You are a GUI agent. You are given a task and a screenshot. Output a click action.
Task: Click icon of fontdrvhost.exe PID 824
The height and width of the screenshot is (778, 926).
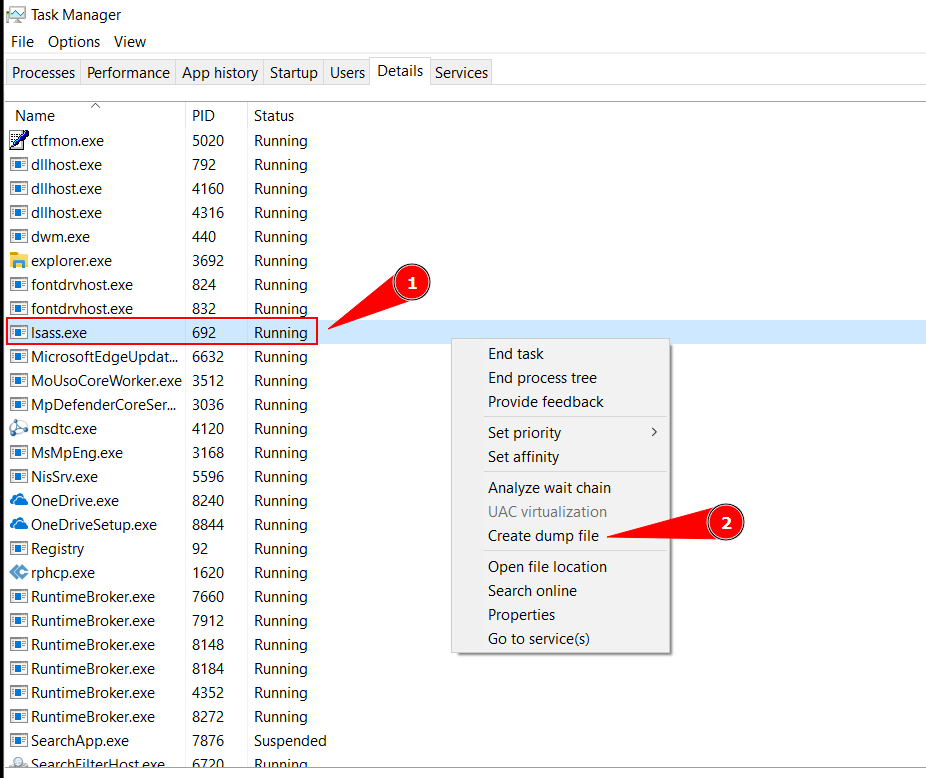[19, 285]
